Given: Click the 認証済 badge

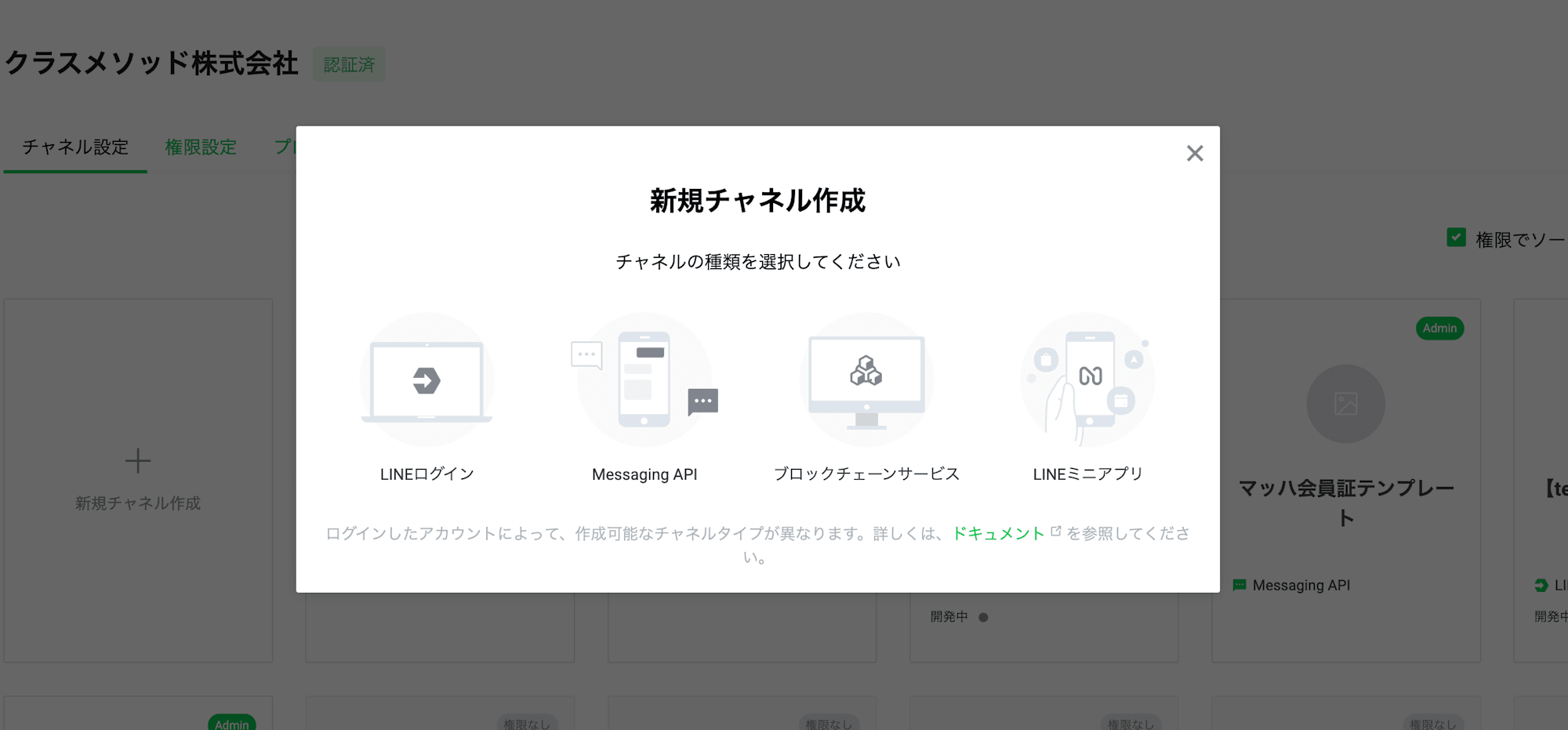Looking at the screenshot, I should [x=349, y=64].
